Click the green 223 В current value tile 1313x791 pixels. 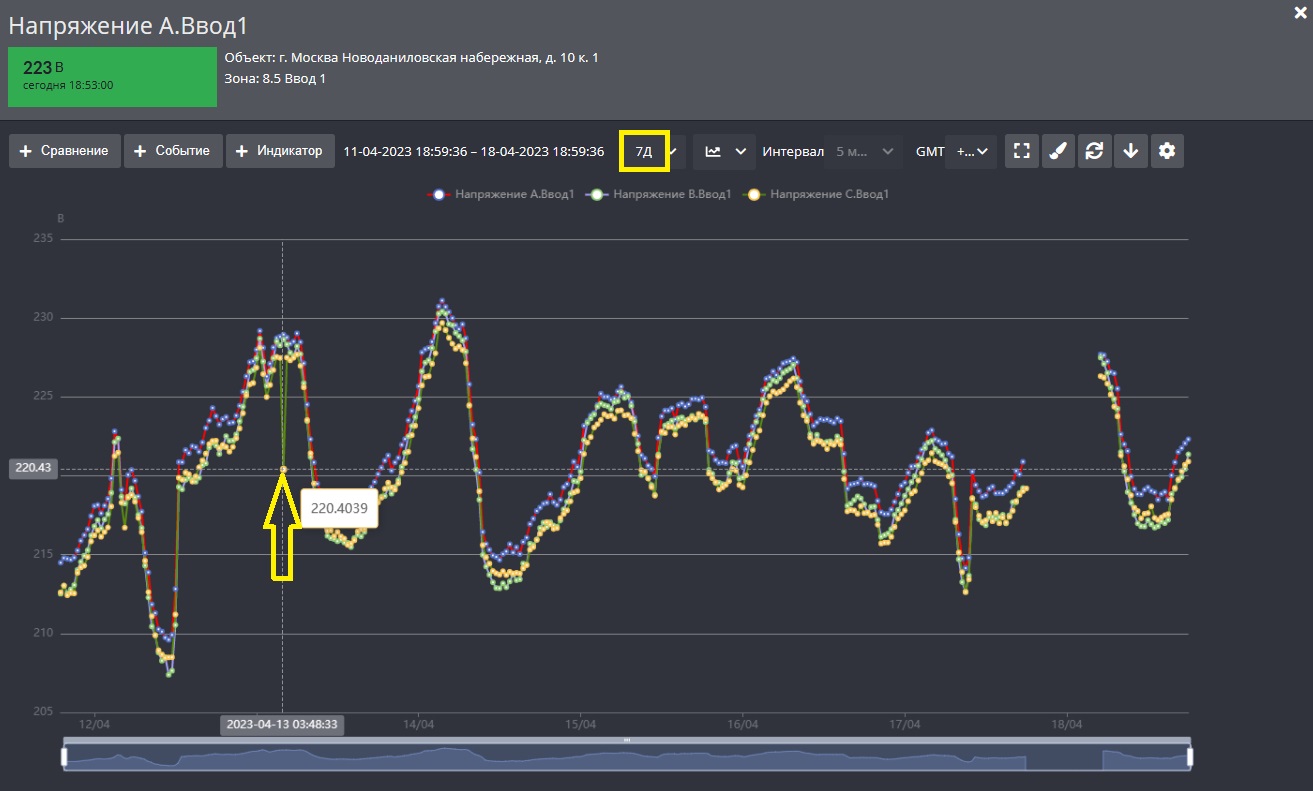click(113, 76)
